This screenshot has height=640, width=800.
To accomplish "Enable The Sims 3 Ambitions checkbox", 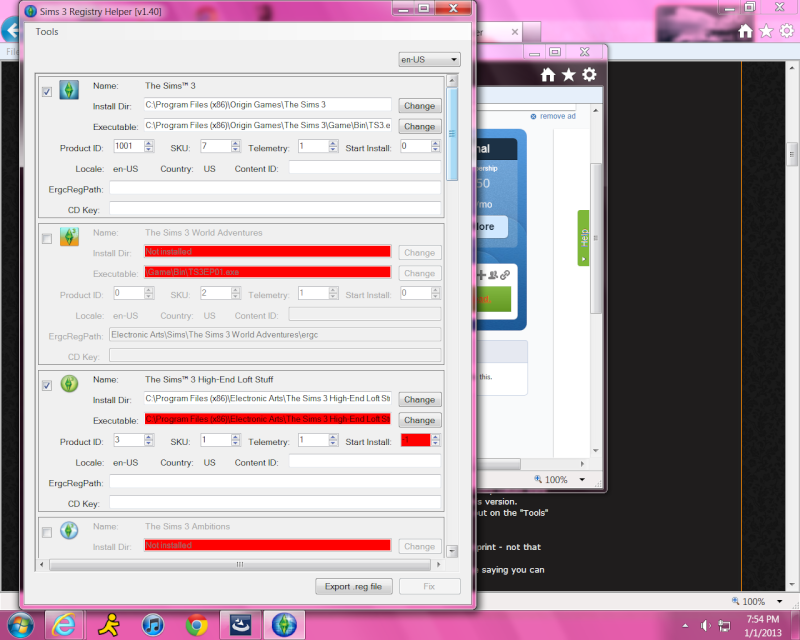I will point(47,533).
